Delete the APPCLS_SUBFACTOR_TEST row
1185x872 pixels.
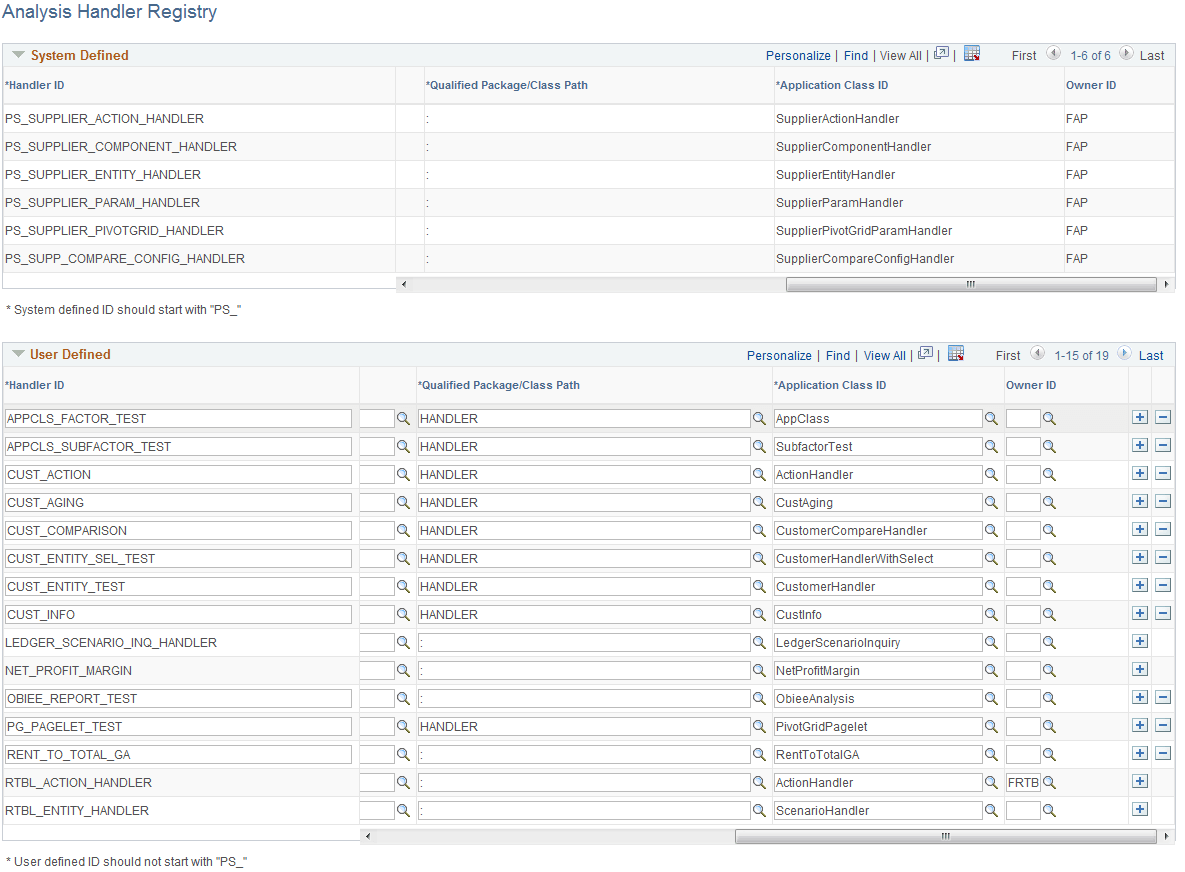[1163, 445]
